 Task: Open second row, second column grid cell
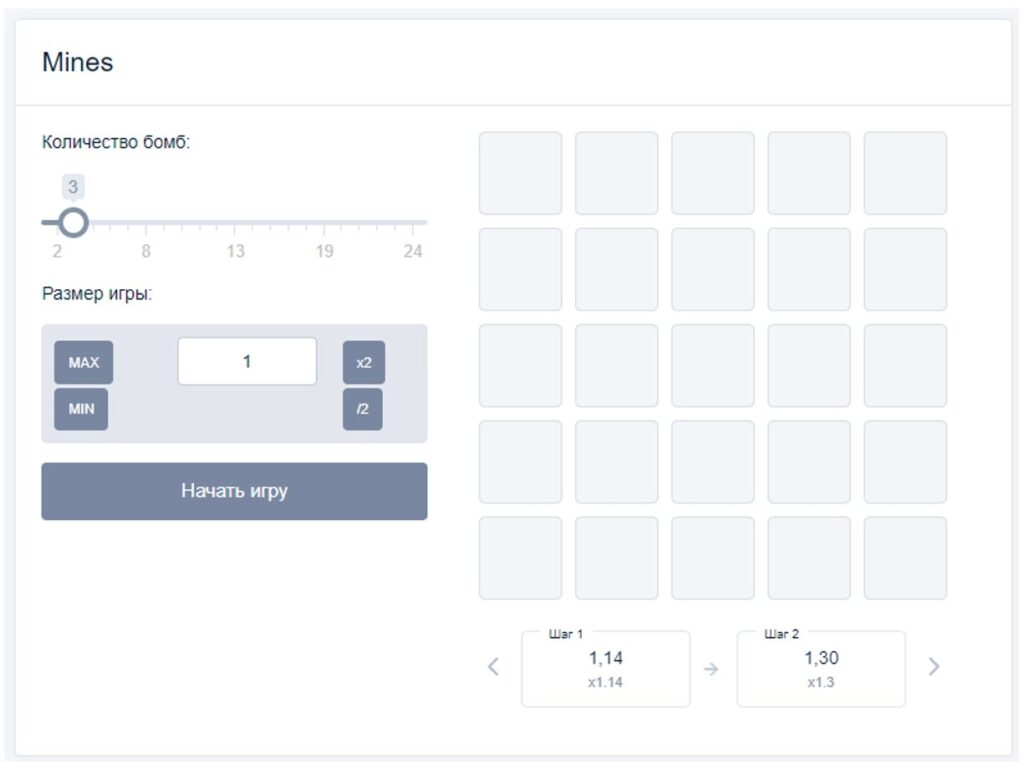coord(616,269)
